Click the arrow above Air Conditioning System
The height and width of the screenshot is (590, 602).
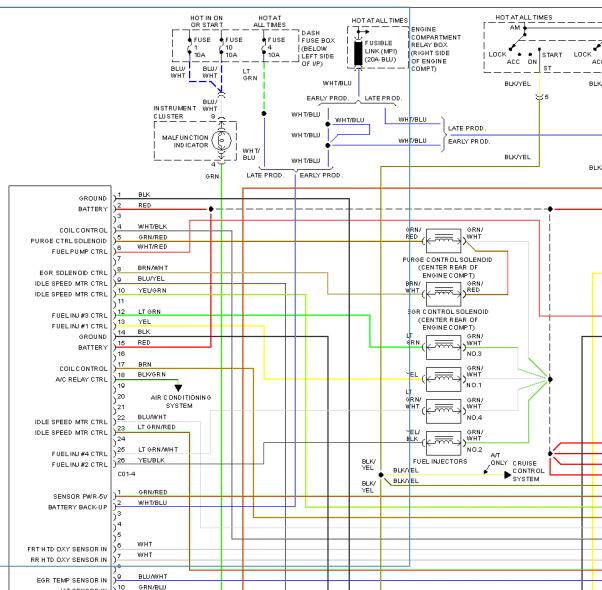point(178,388)
